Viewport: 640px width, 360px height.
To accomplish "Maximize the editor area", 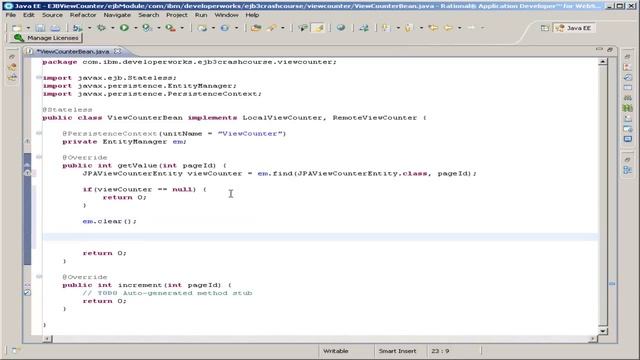I will (x=610, y=49).
